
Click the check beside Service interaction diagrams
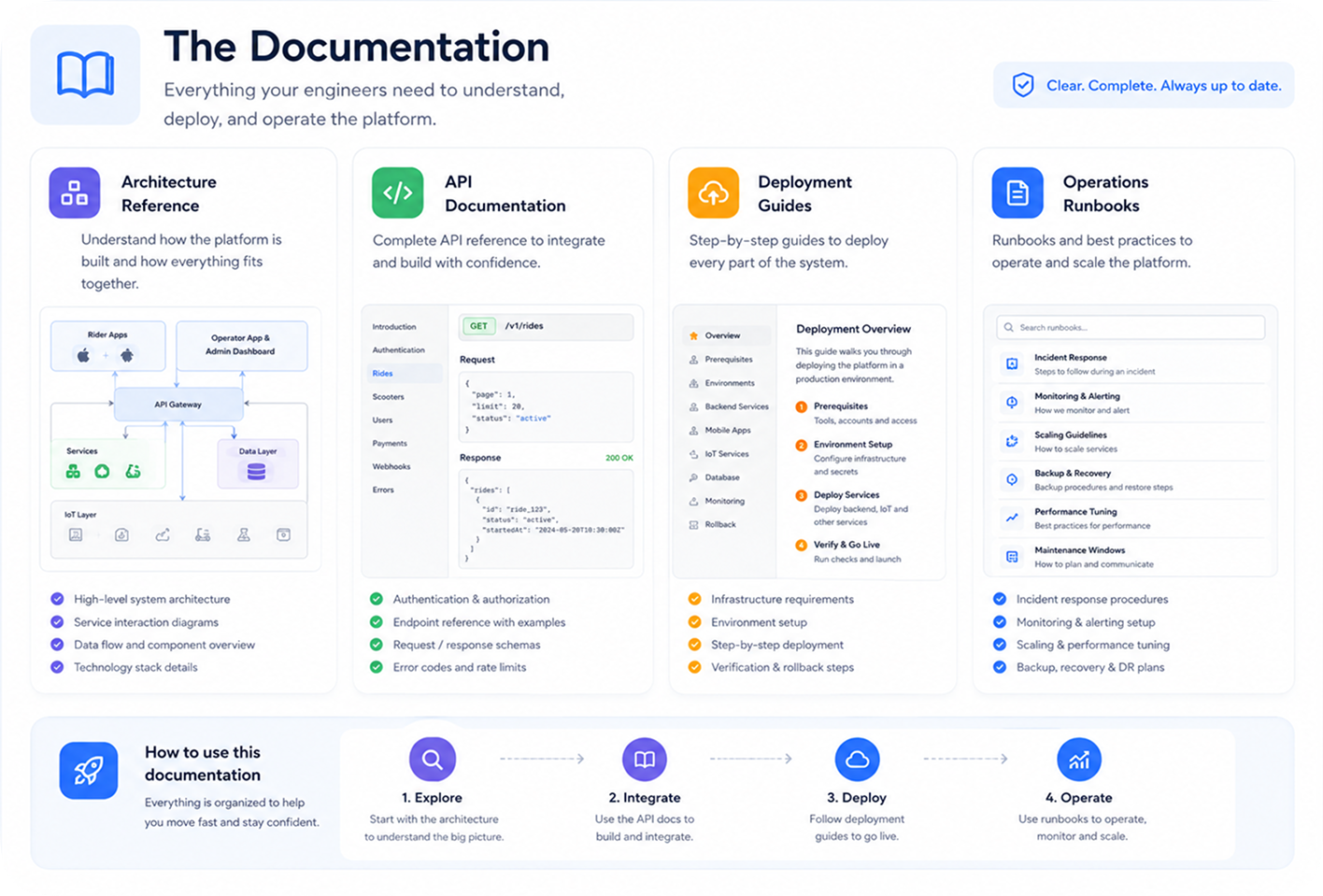click(x=57, y=621)
